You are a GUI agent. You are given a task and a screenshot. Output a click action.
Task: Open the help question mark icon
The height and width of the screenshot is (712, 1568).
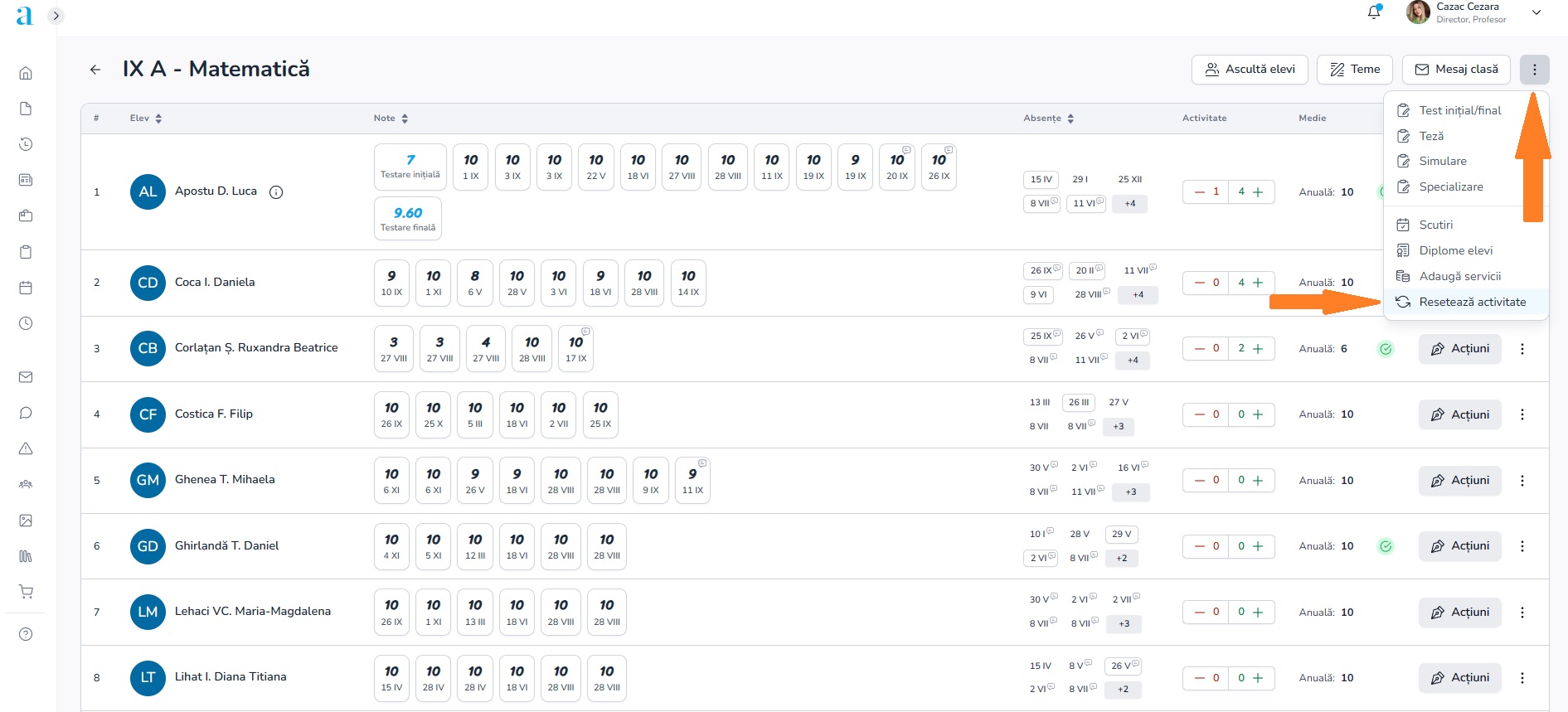(26, 634)
